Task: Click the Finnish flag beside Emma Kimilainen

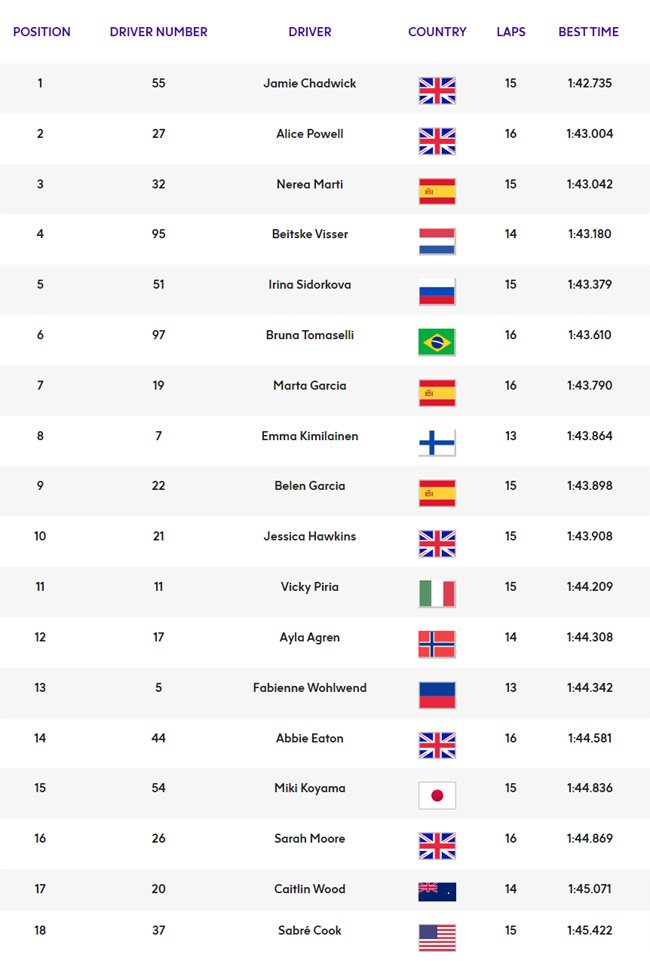Action: 437,443
